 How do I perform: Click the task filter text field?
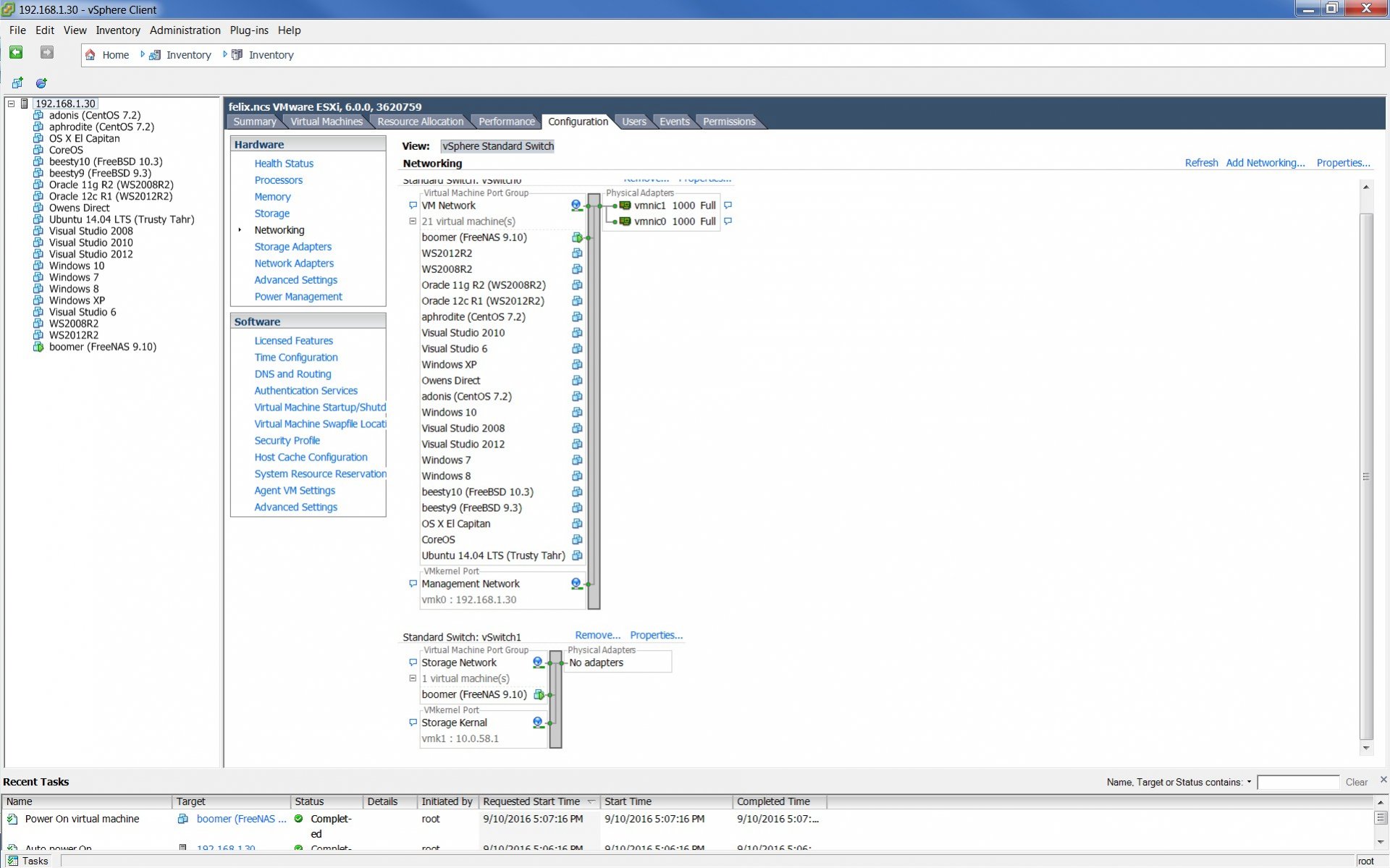1298,782
